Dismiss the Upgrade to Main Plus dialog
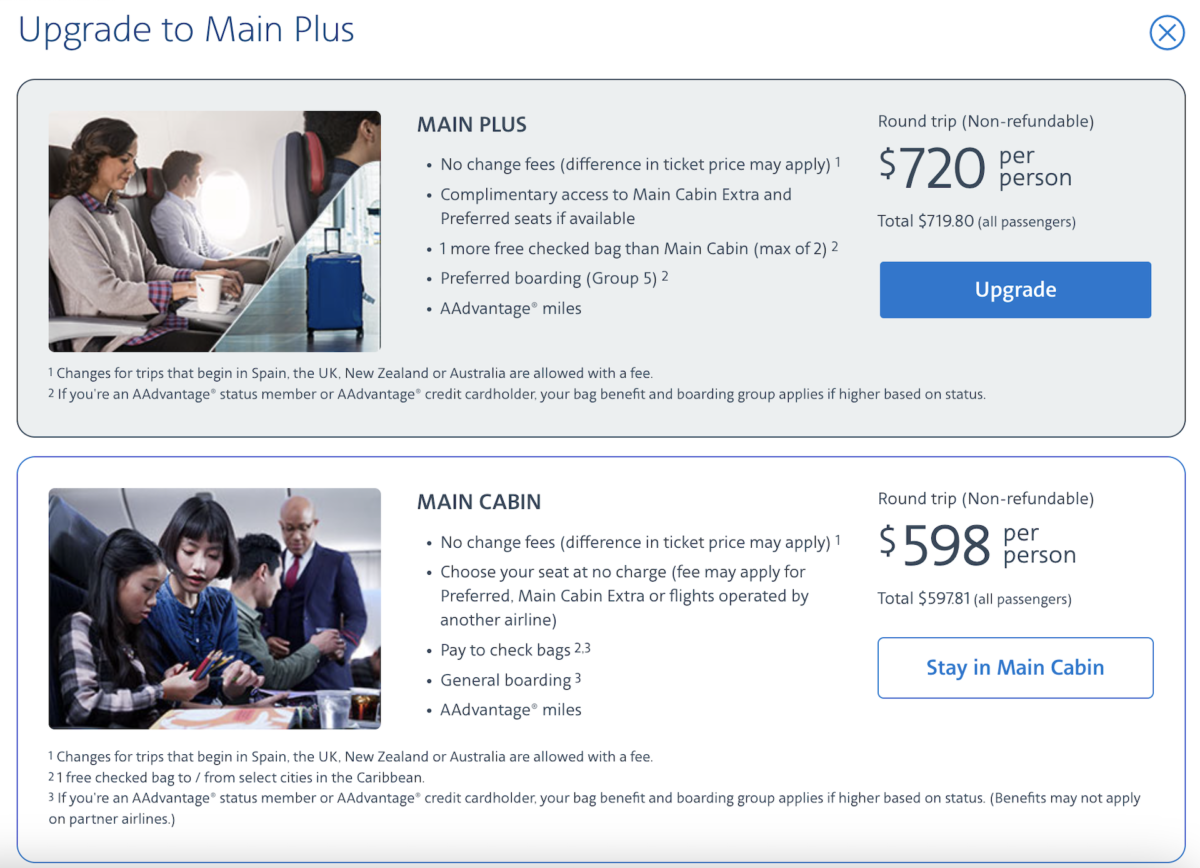Screen dimensions: 1200x868 (1166, 32)
